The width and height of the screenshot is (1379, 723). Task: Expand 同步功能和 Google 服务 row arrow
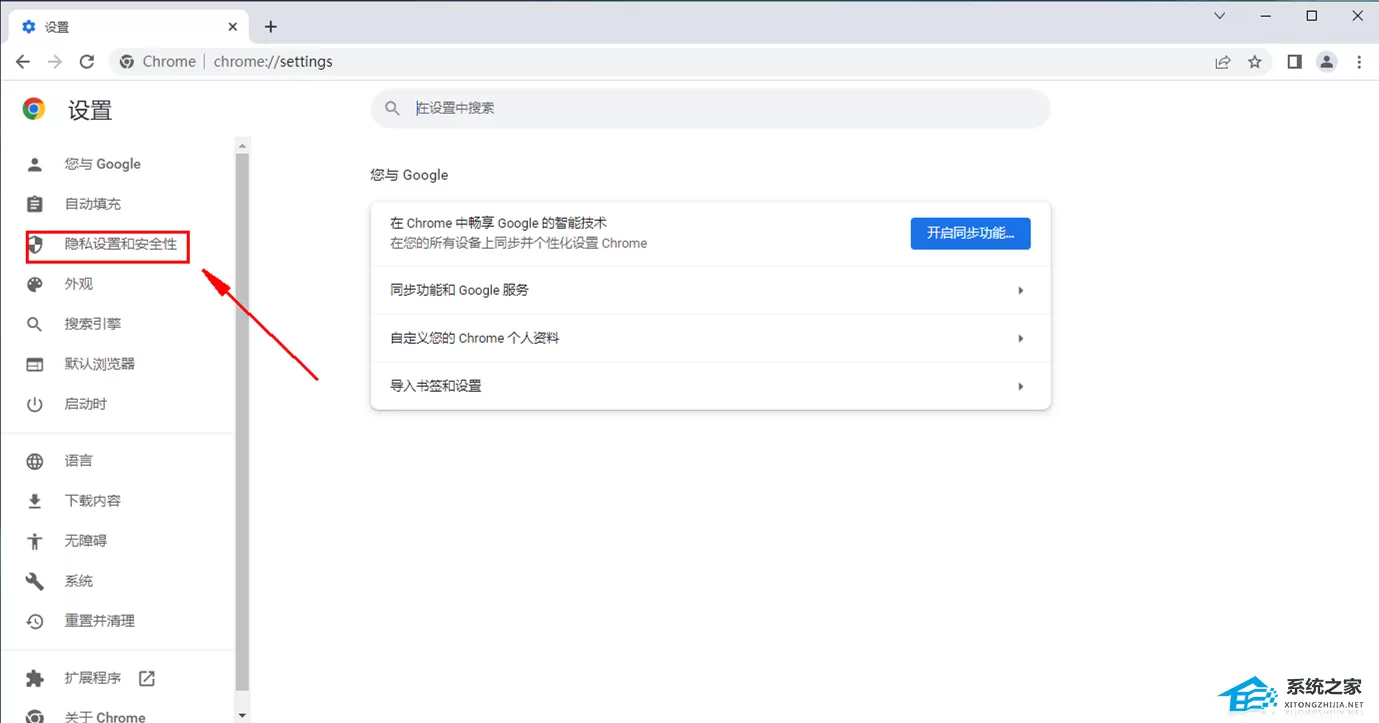click(x=1020, y=290)
